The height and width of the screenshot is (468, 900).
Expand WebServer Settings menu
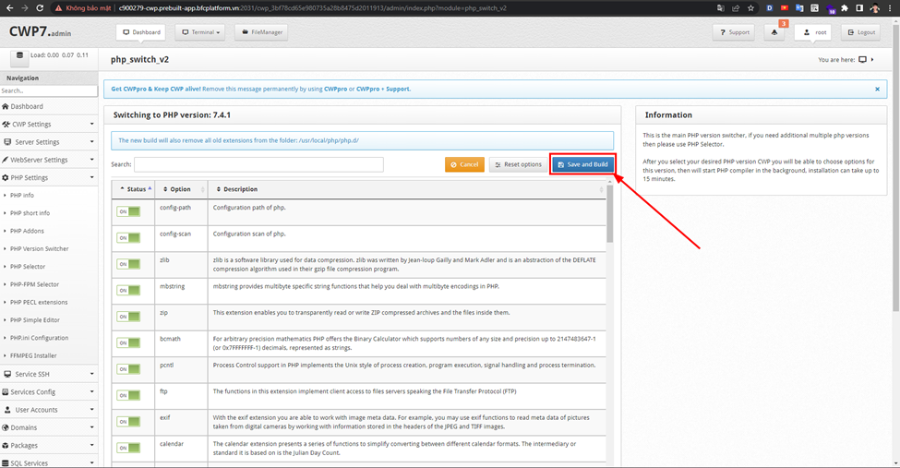click(49, 160)
